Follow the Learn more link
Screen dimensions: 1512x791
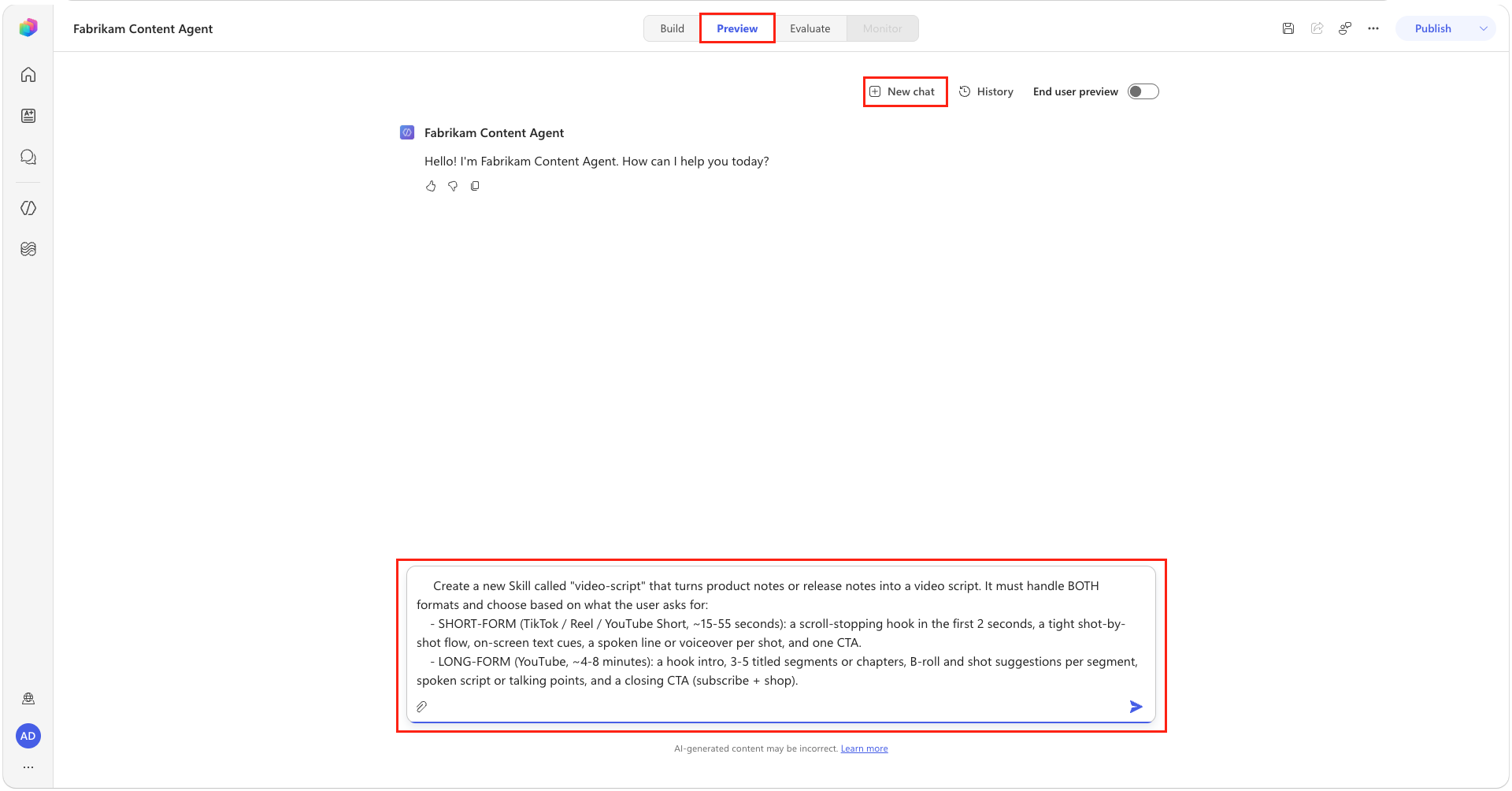(x=864, y=748)
